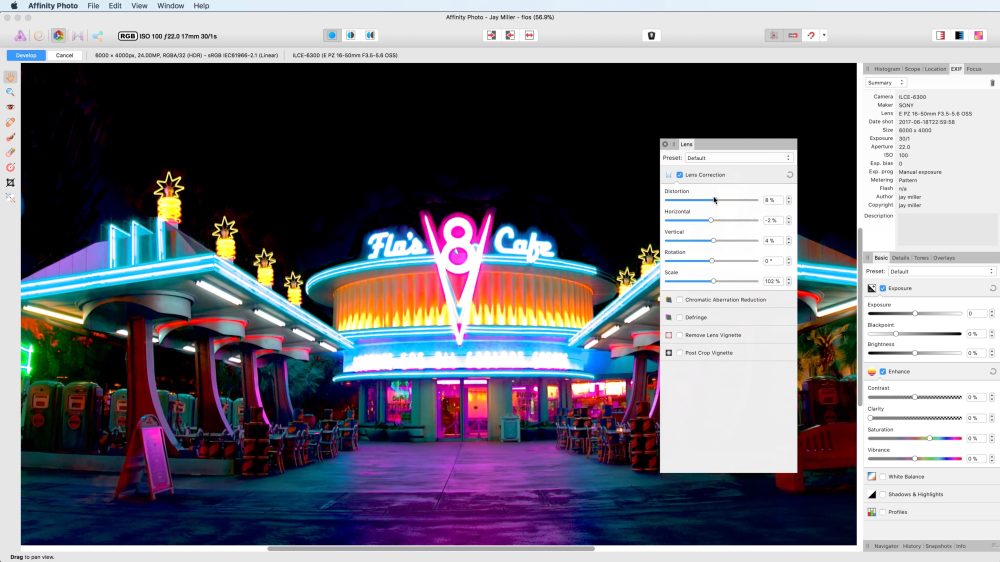
Task: Enable the Defringe checkbox
Action: tap(680, 317)
